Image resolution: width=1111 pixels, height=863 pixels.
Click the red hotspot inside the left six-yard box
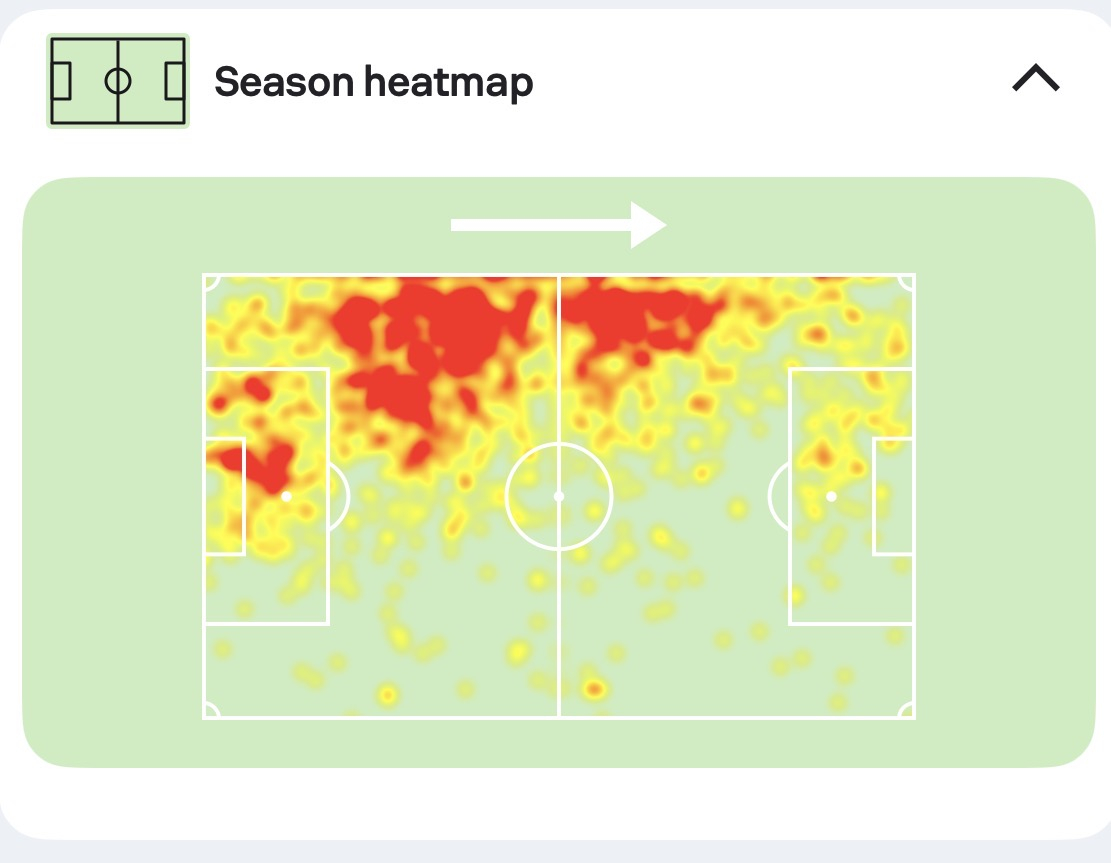[x=228, y=459]
